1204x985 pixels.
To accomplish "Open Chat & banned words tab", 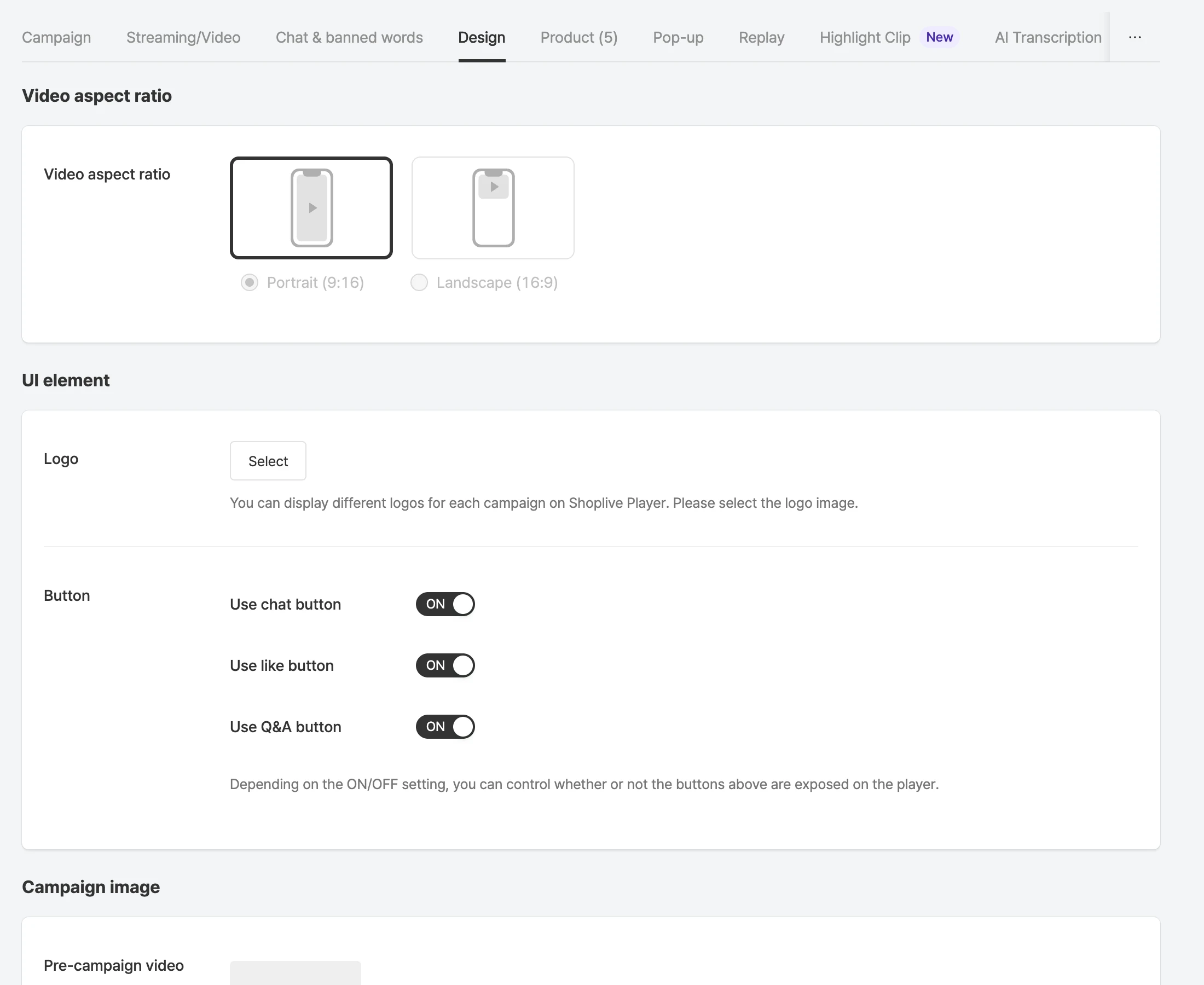I will click(349, 37).
